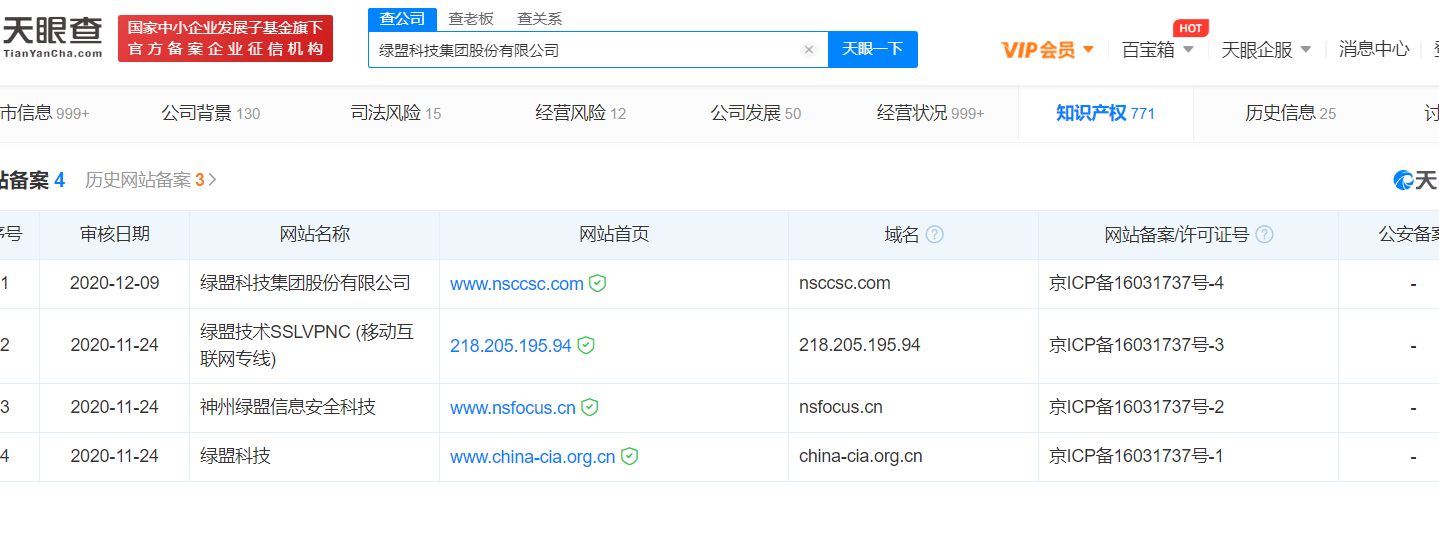The image size is (1439, 548).
Task: Open help icon next to 域名 header
Action: click(934, 234)
